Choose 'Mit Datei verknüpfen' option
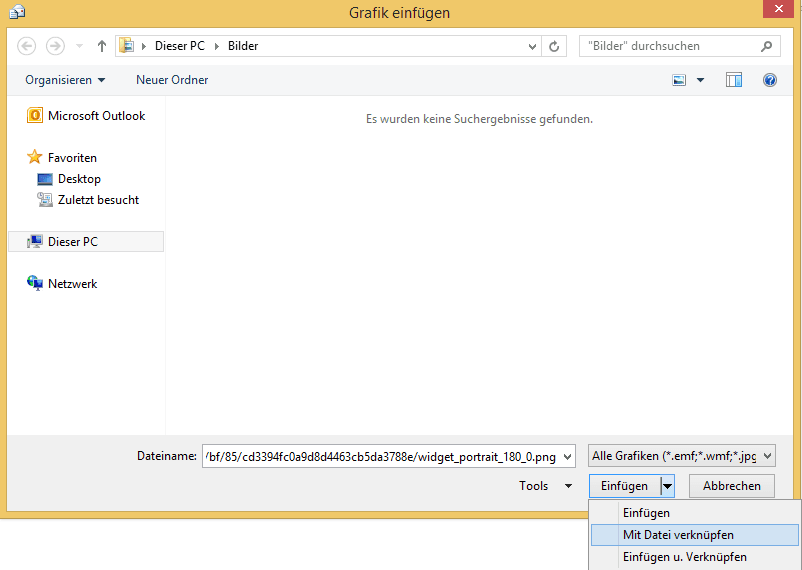 pyautogui.click(x=678, y=535)
